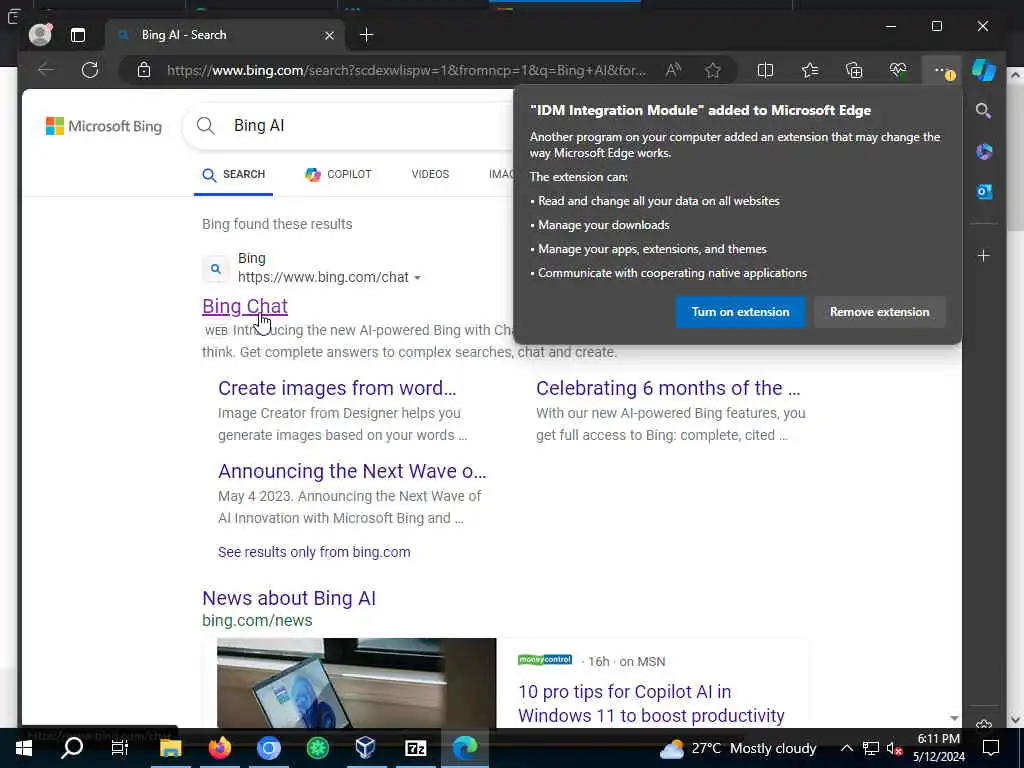Screen dimensions: 1024x768
Task: Click the Edge icon on taskbar
Action: tap(465, 748)
